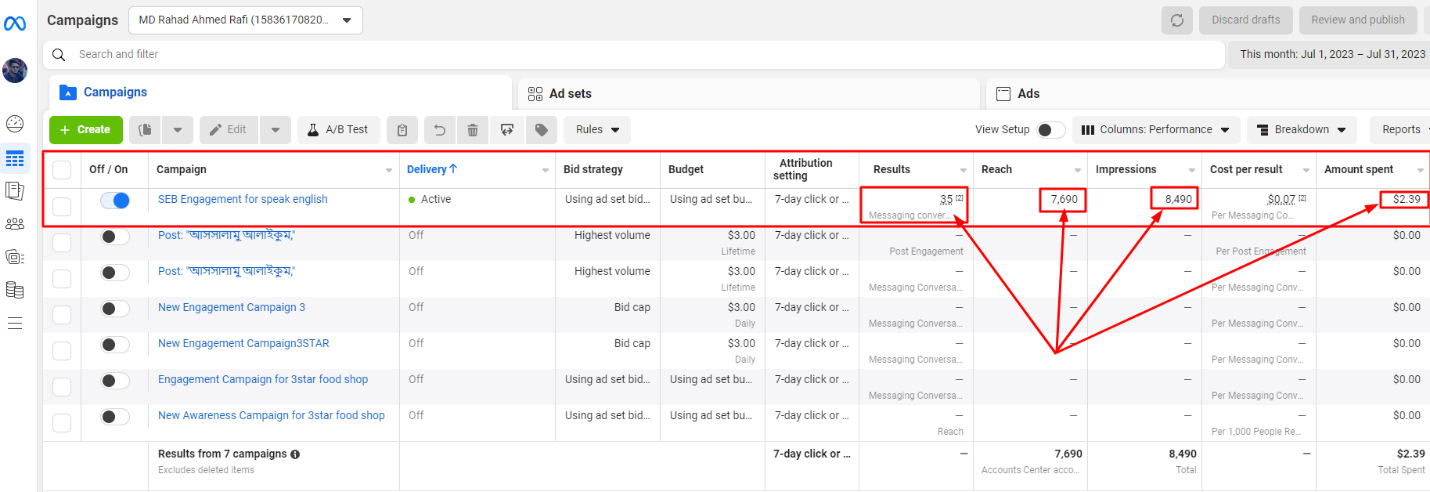Switch to the Ads tab
This screenshot has width=1430, height=492.
tap(1028, 94)
